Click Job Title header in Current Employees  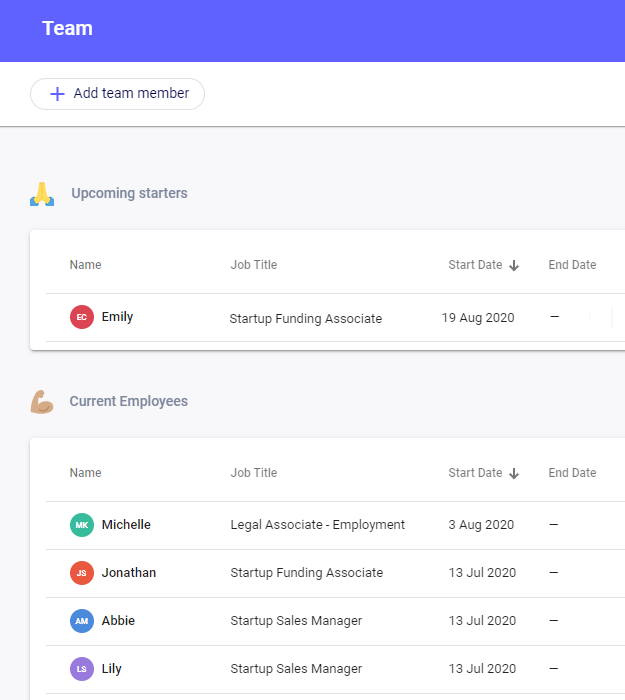[x=254, y=473]
